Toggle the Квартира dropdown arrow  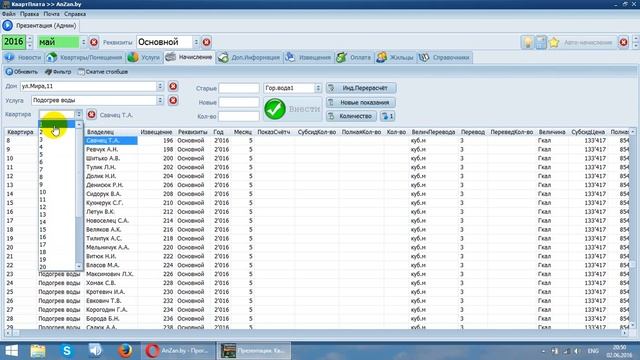point(79,114)
